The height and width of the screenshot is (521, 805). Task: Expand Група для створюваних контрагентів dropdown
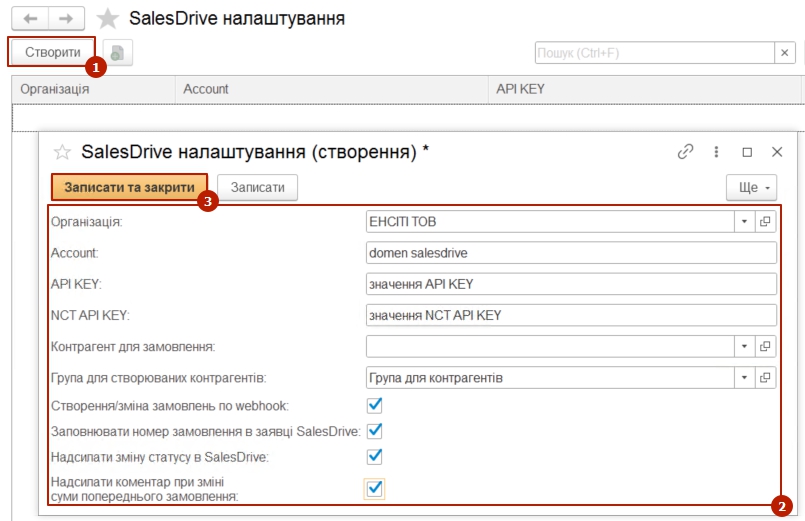pos(744,378)
